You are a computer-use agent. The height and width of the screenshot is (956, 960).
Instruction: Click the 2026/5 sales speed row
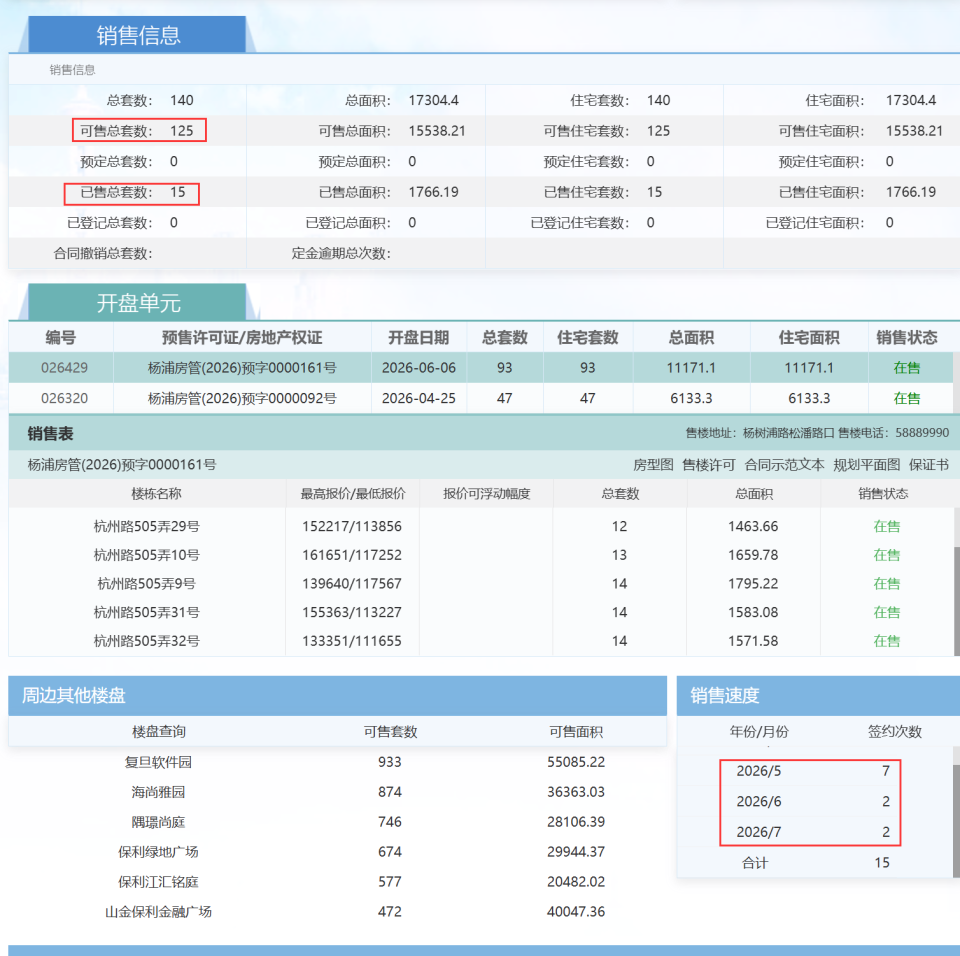pos(813,770)
